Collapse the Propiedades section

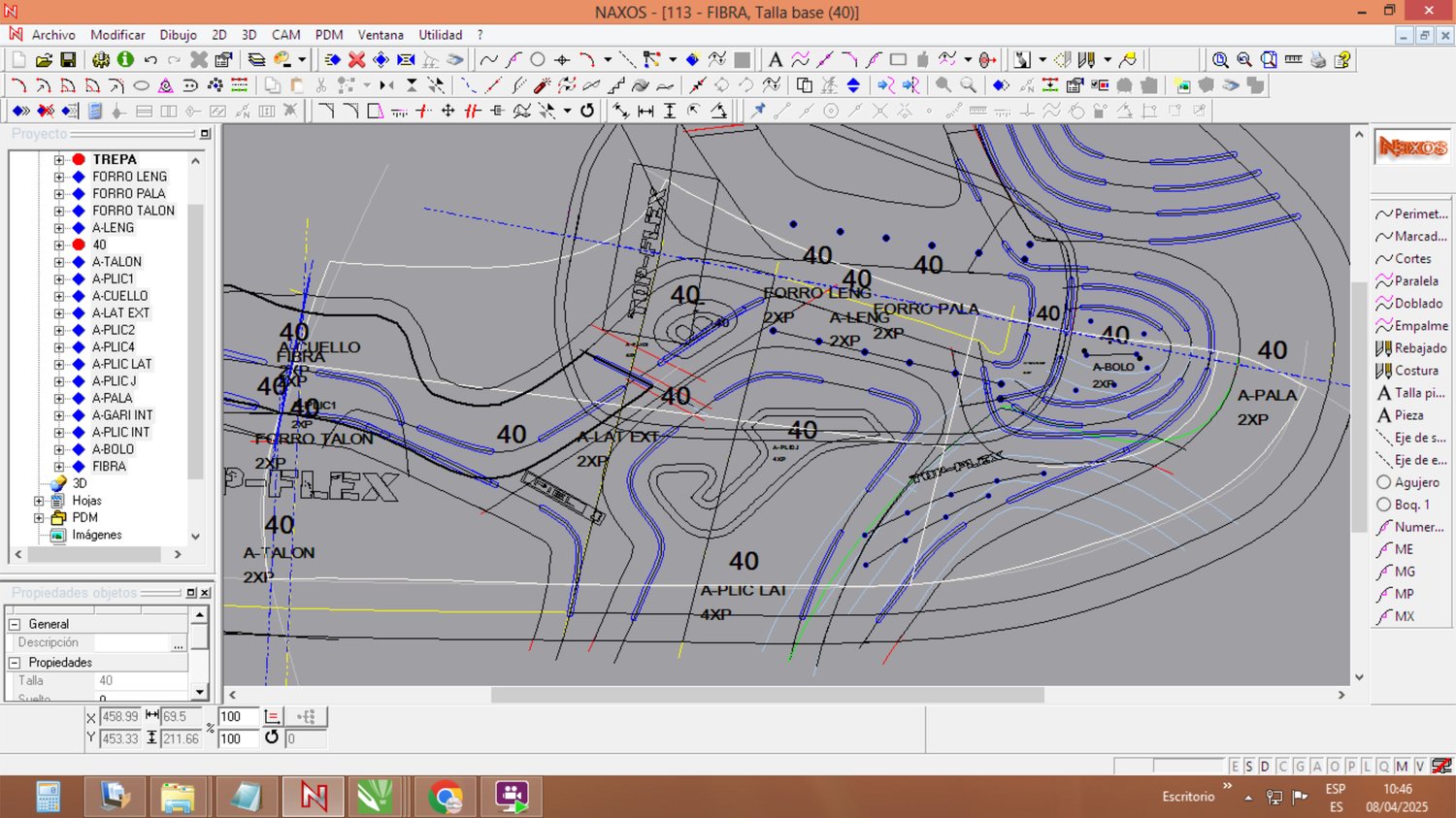[x=15, y=662]
